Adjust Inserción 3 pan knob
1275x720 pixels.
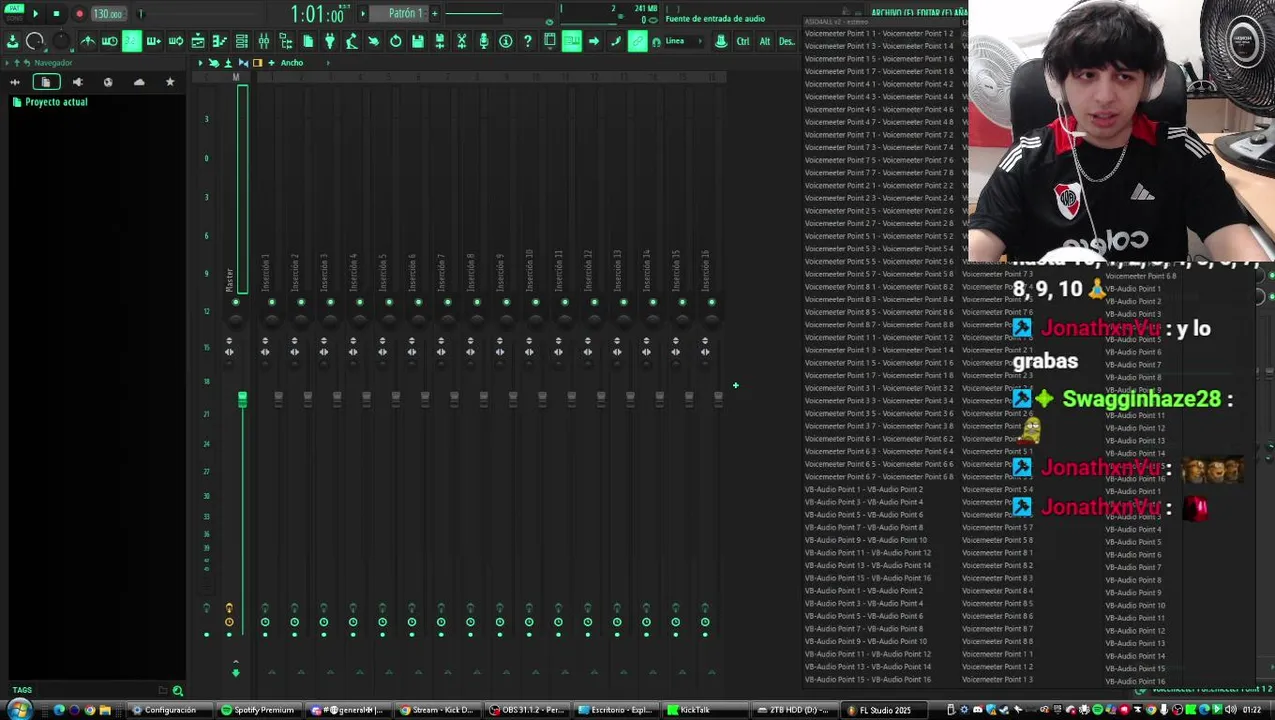click(330, 320)
